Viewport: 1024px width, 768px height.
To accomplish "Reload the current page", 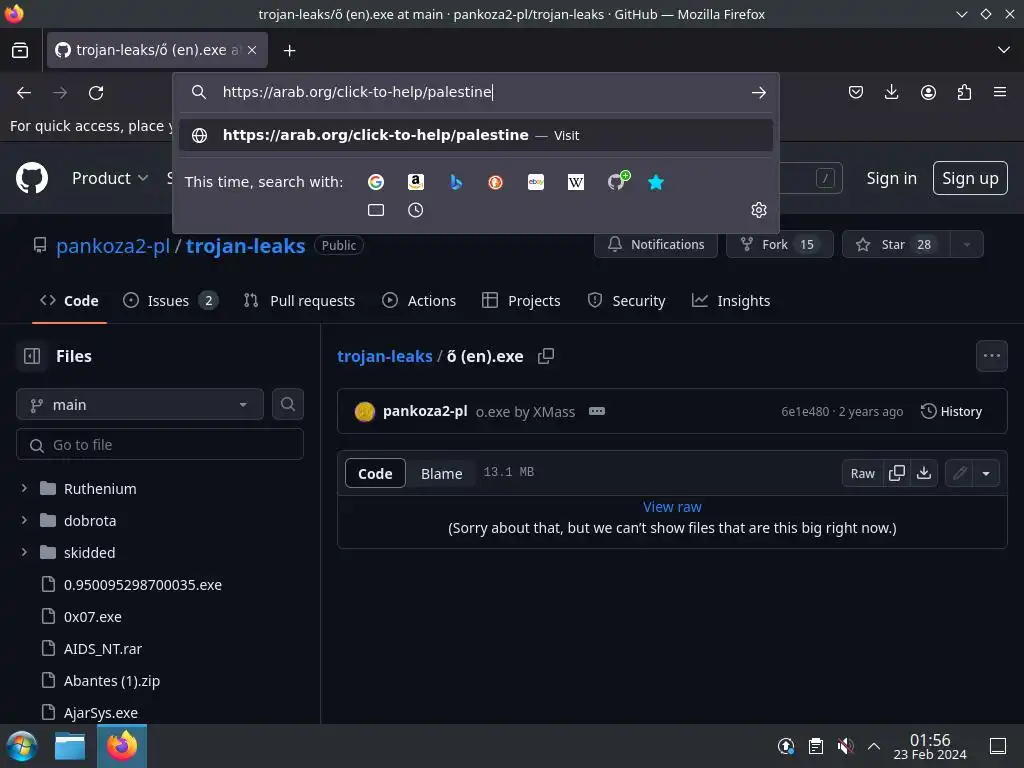I will pos(96,93).
